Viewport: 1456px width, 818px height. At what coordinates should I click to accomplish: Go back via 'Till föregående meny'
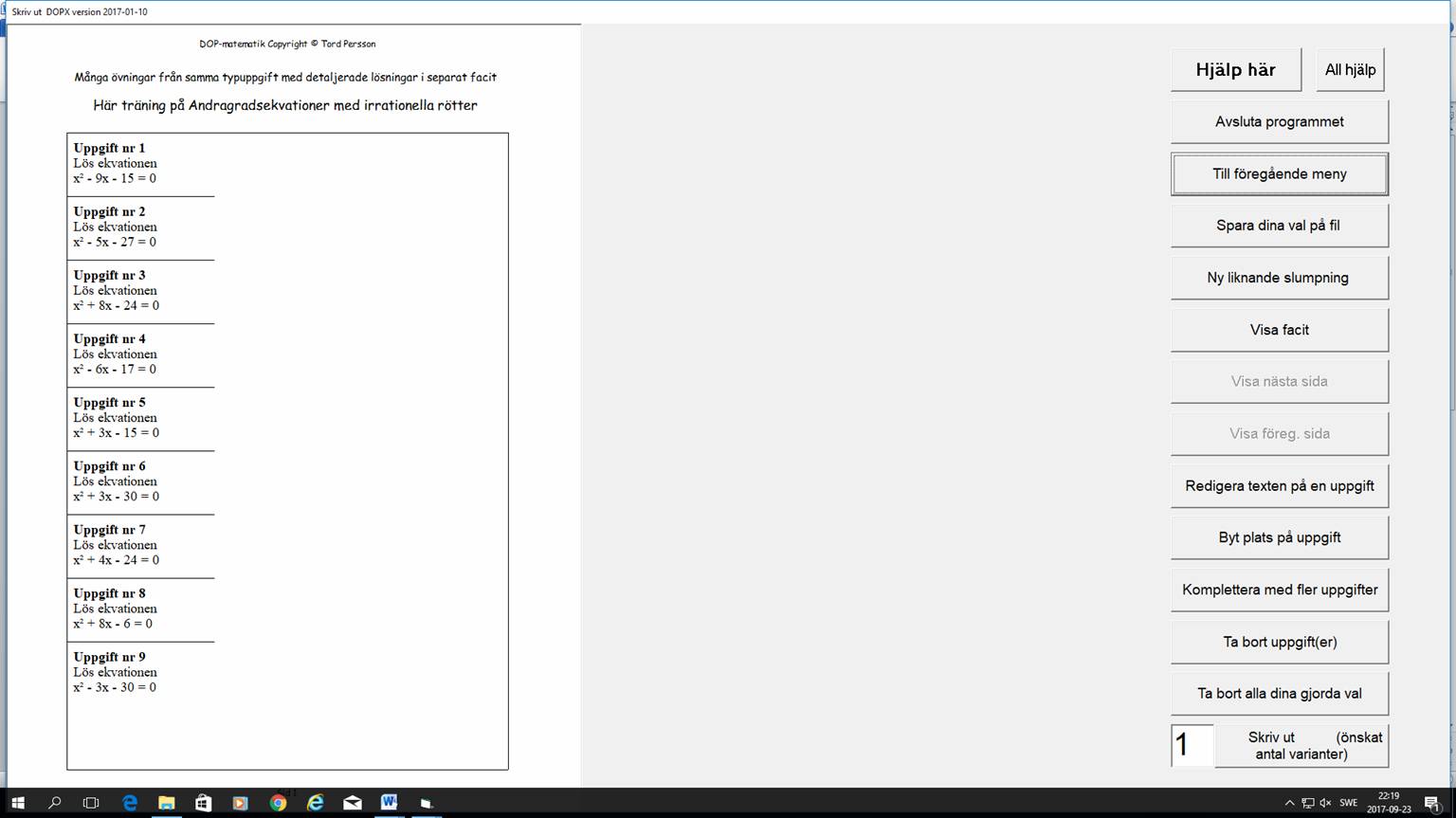pos(1279,174)
